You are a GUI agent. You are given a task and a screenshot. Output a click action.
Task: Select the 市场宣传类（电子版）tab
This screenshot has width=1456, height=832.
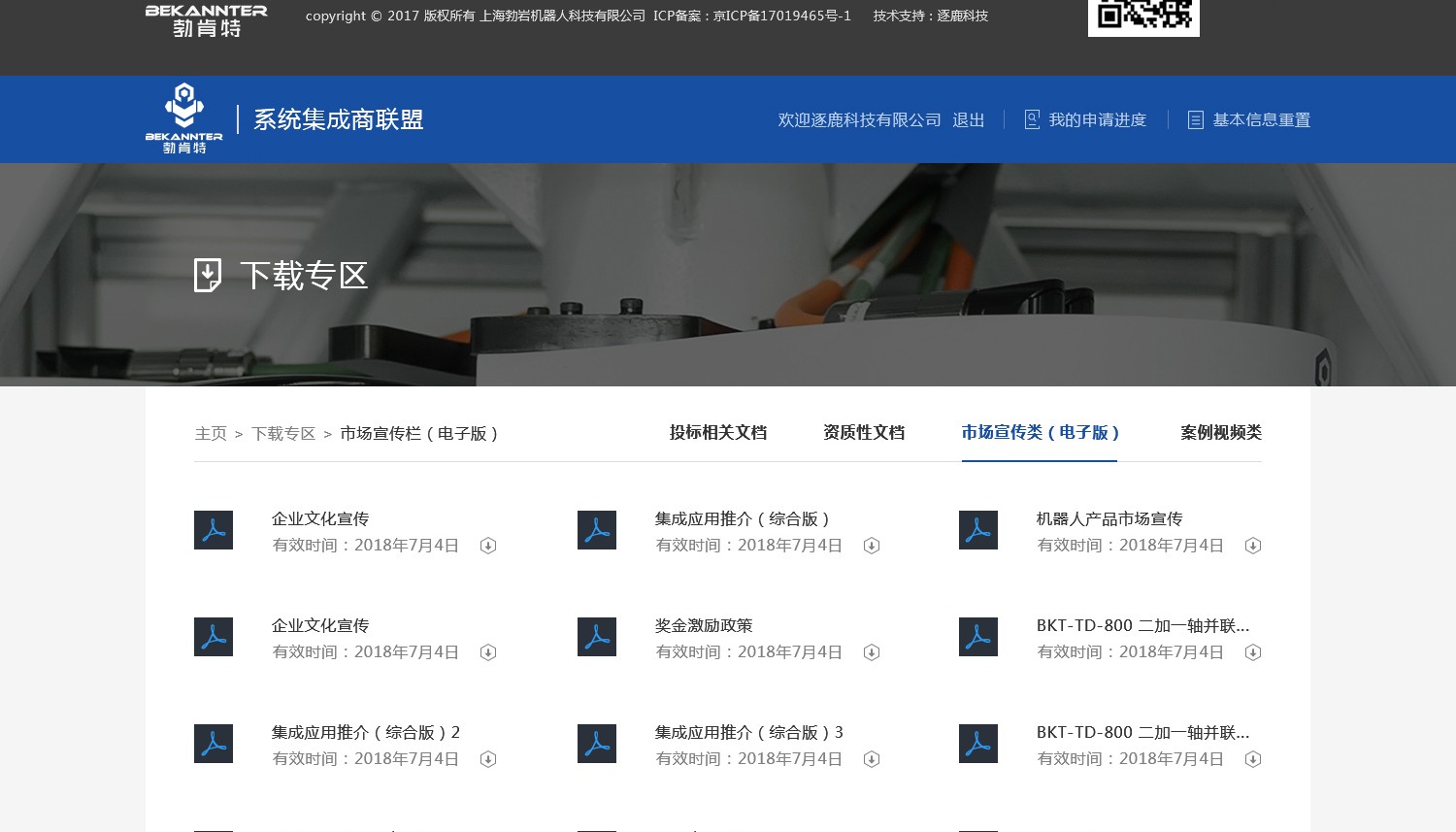1040,433
